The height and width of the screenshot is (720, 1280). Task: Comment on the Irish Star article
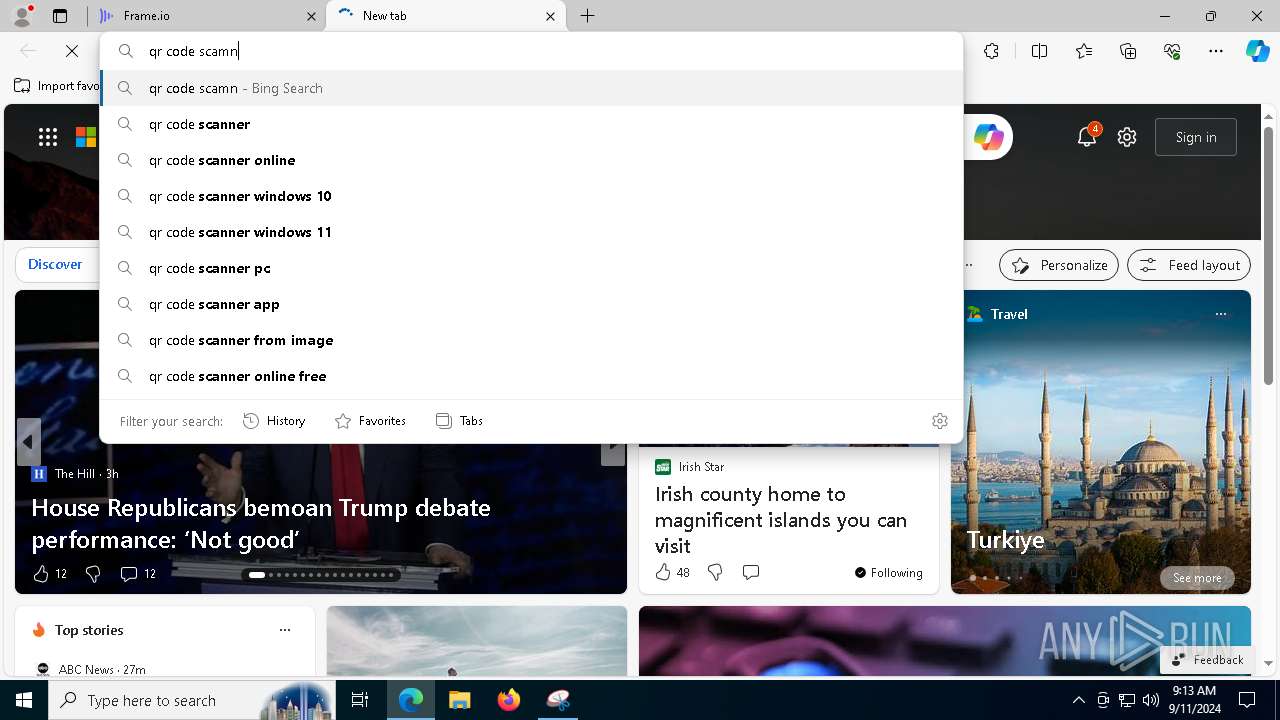tap(751, 572)
